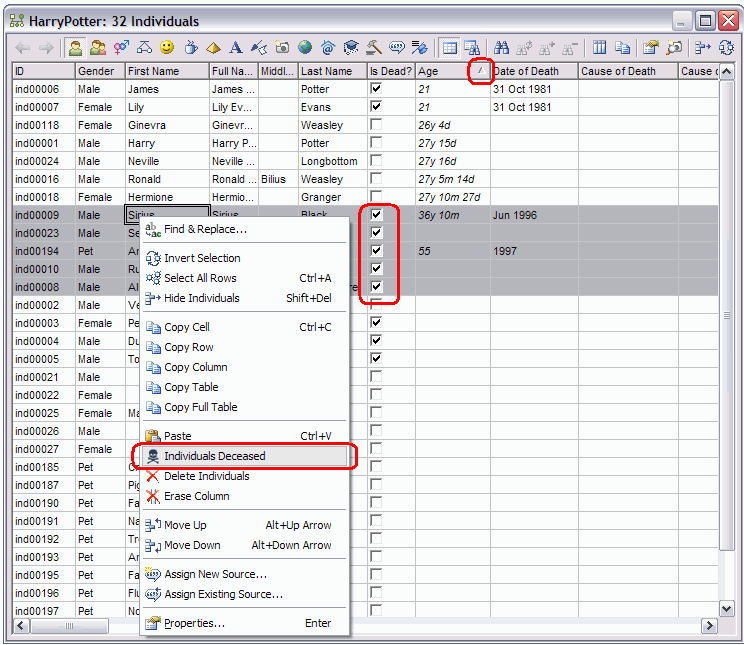
Task: Open Properties from the context menu
Action: (194, 623)
